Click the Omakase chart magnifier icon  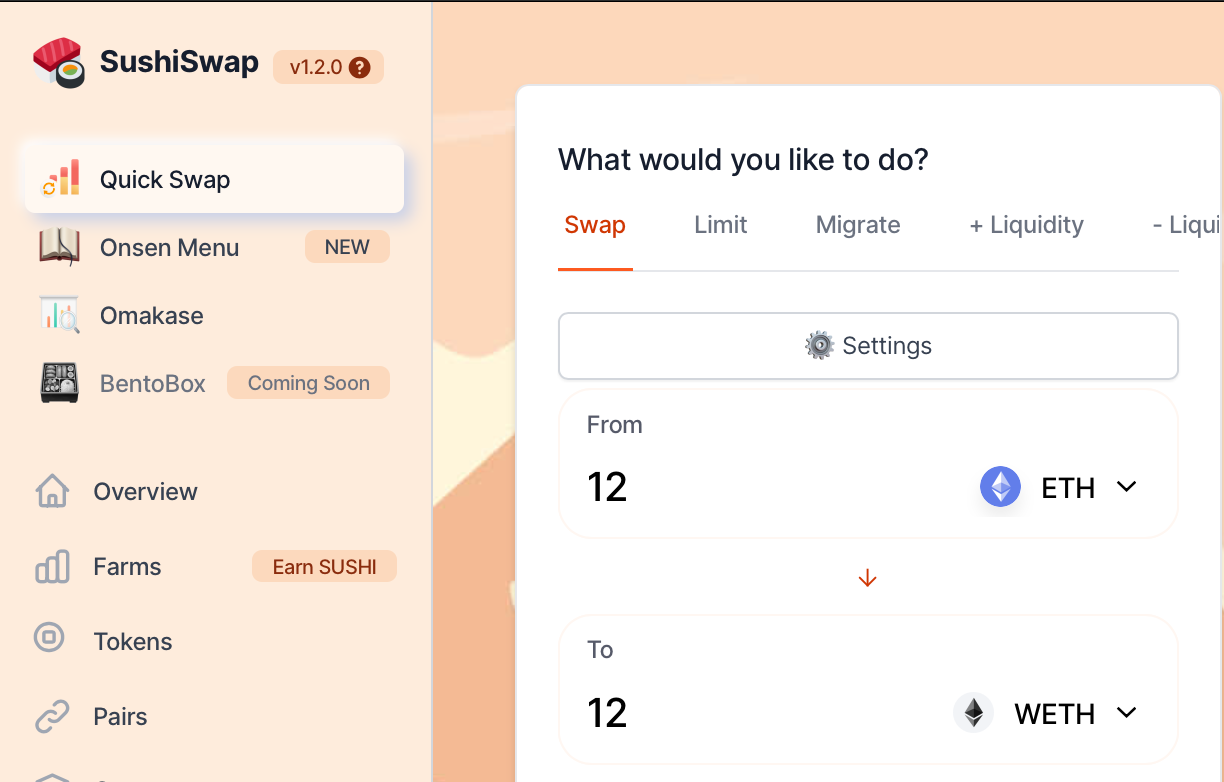click(x=60, y=315)
